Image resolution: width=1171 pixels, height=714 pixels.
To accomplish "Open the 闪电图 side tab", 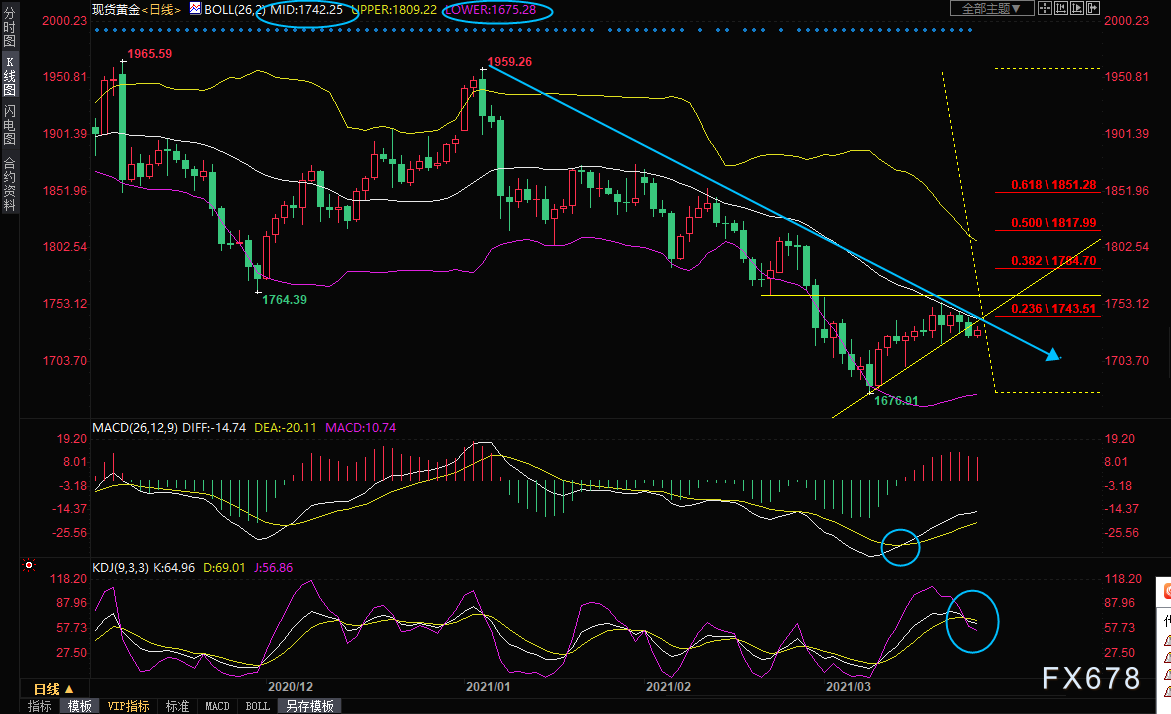I will pos(9,126).
